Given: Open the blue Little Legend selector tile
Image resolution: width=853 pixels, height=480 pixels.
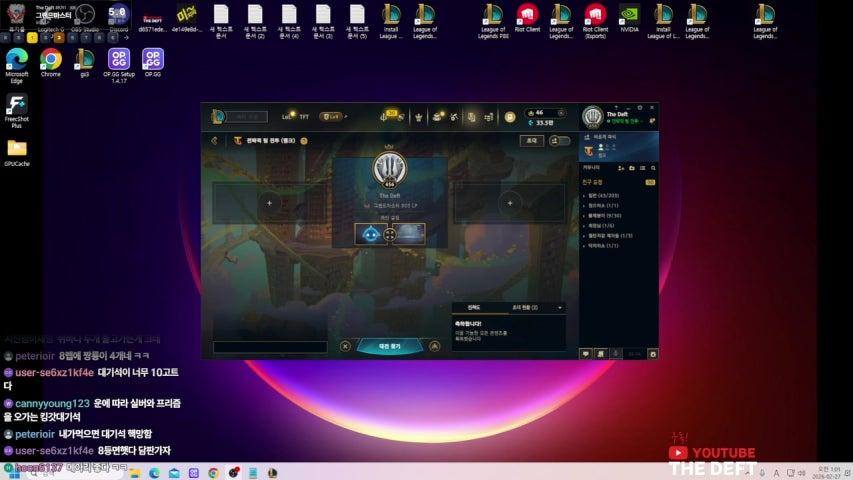Looking at the screenshot, I should (370, 234).
